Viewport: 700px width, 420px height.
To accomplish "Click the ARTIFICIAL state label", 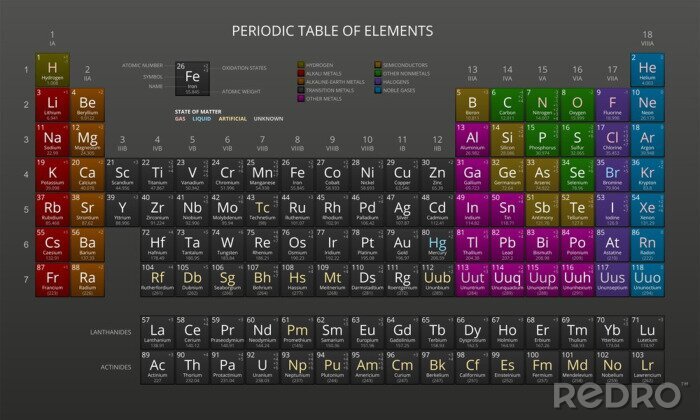I will (x=233, y=119).
